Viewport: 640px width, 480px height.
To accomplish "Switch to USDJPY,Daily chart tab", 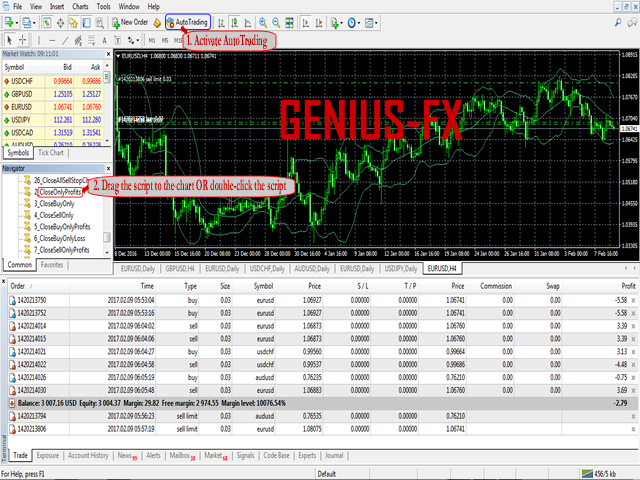I will click(401, 269).
